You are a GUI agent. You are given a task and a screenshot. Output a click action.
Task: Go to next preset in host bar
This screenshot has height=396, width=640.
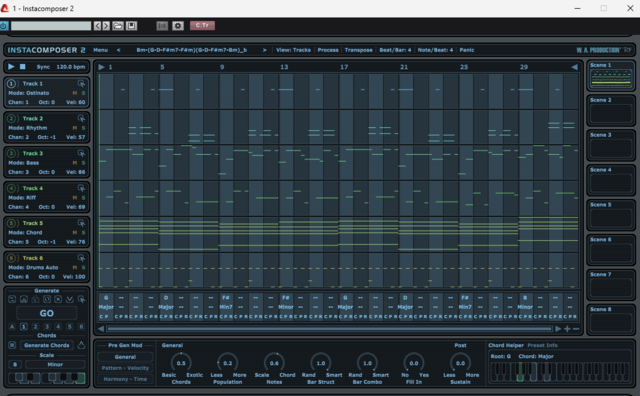click(x=106, y=26)
